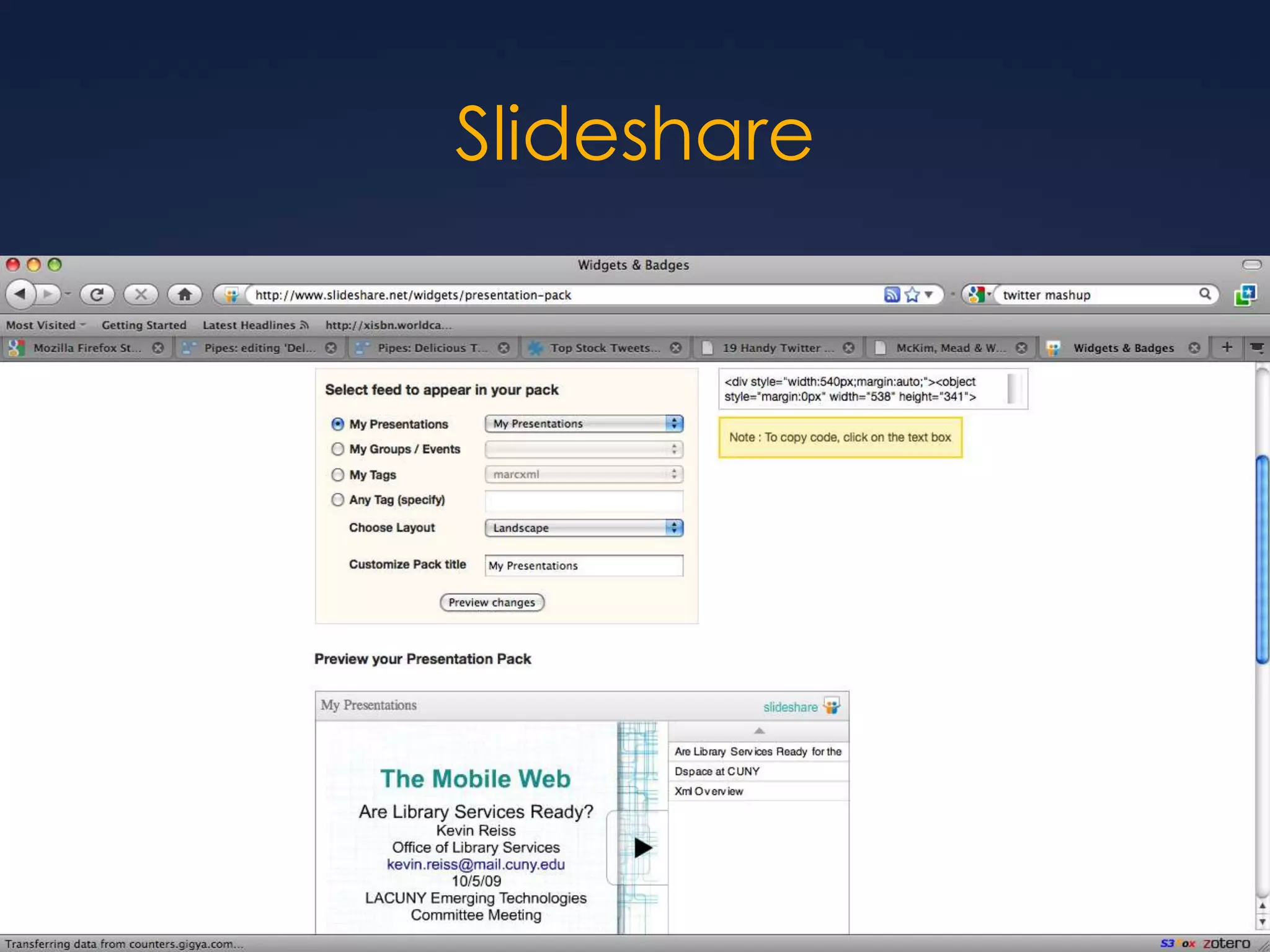Click the zotero status bar icon

click(x=1227, y=943)
